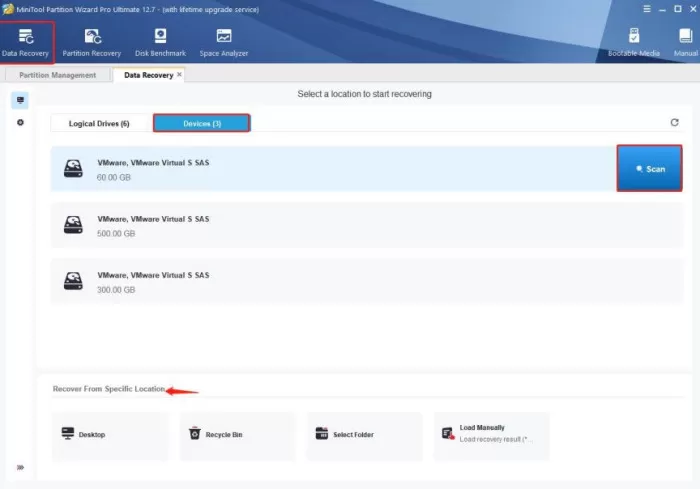
Task: Open the hamburger menu in the title bar
Action: point(647,8)
